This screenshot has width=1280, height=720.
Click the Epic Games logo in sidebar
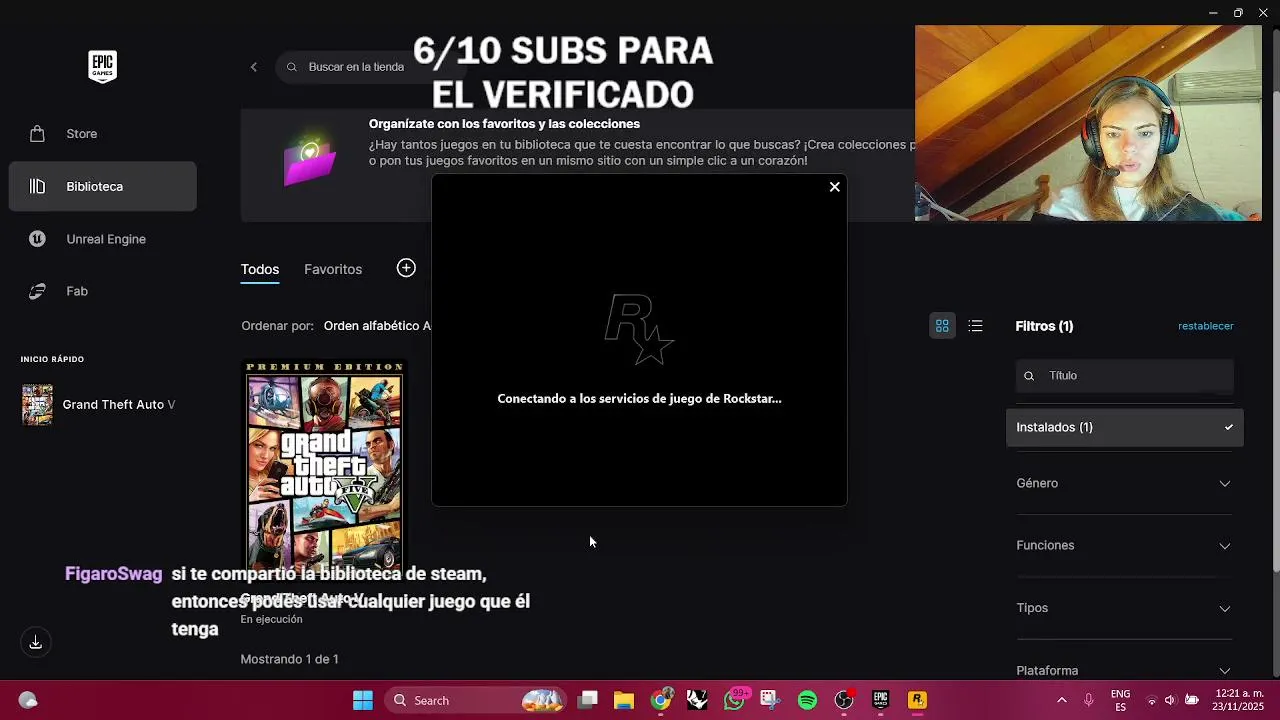point(102,67)
